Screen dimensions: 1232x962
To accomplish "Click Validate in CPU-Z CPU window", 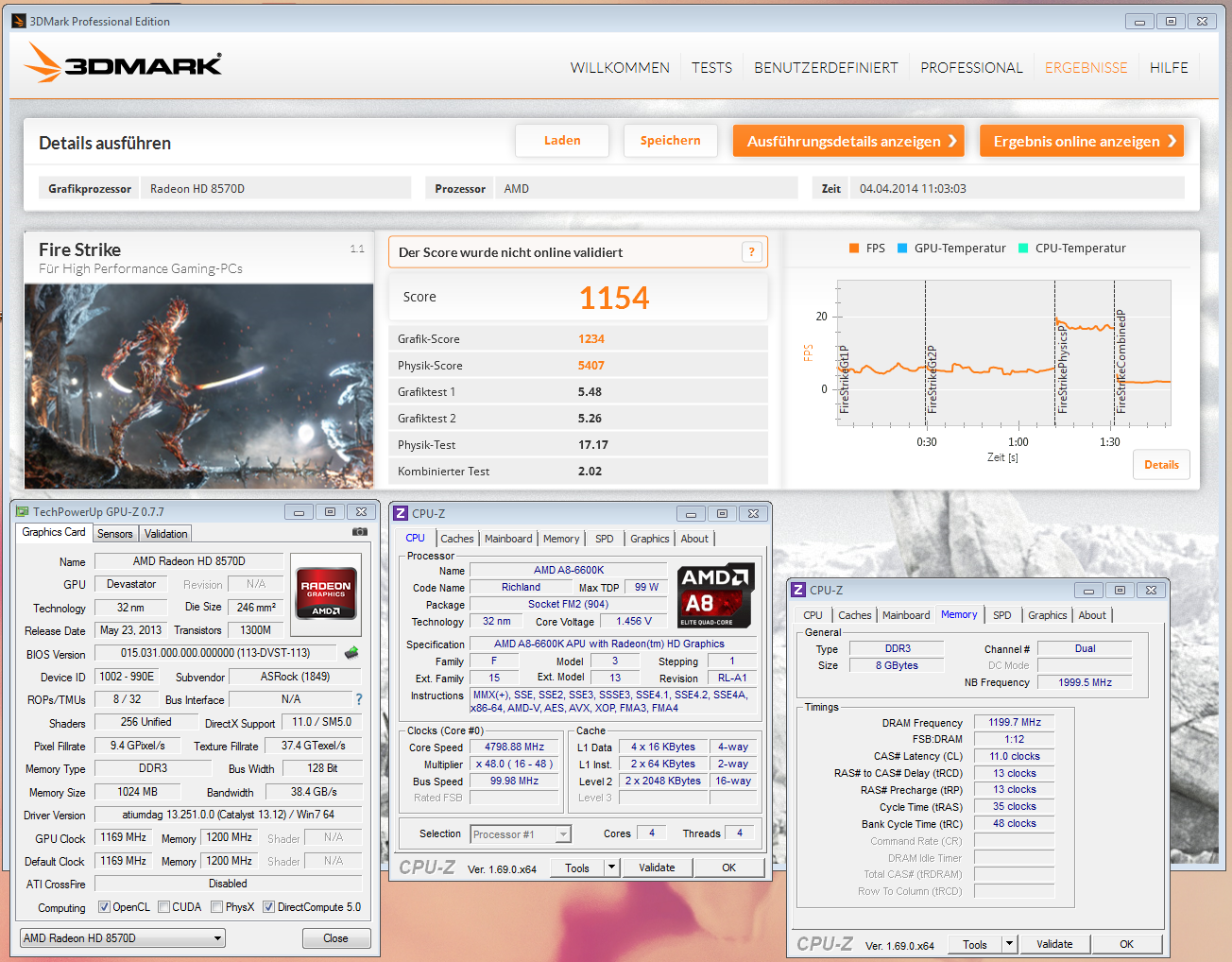I will coord(657,868).
